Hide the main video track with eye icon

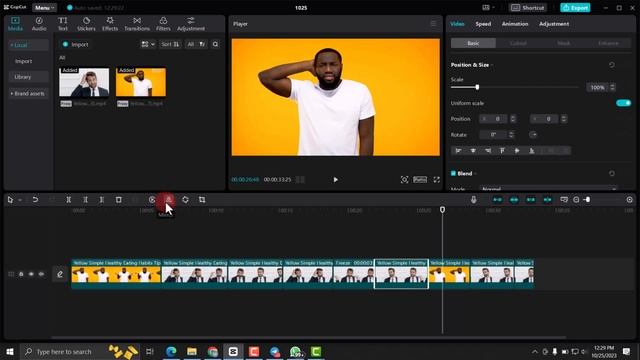31,274
